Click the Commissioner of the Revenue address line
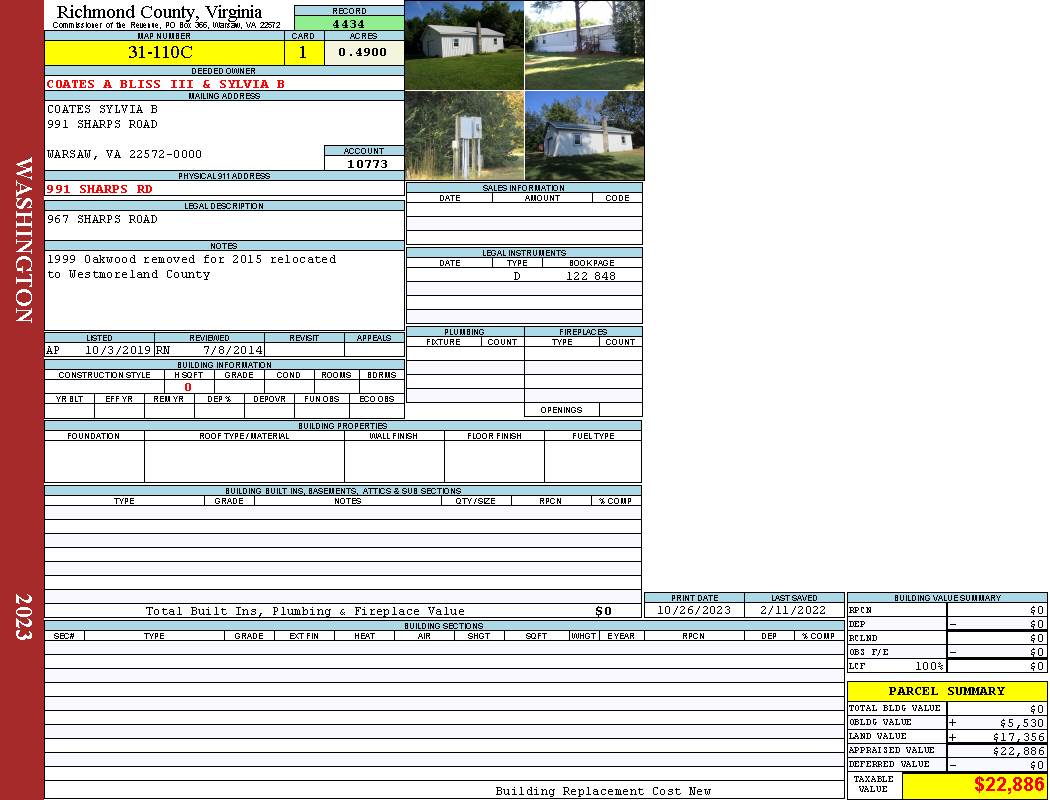 [x=166, y=25]
